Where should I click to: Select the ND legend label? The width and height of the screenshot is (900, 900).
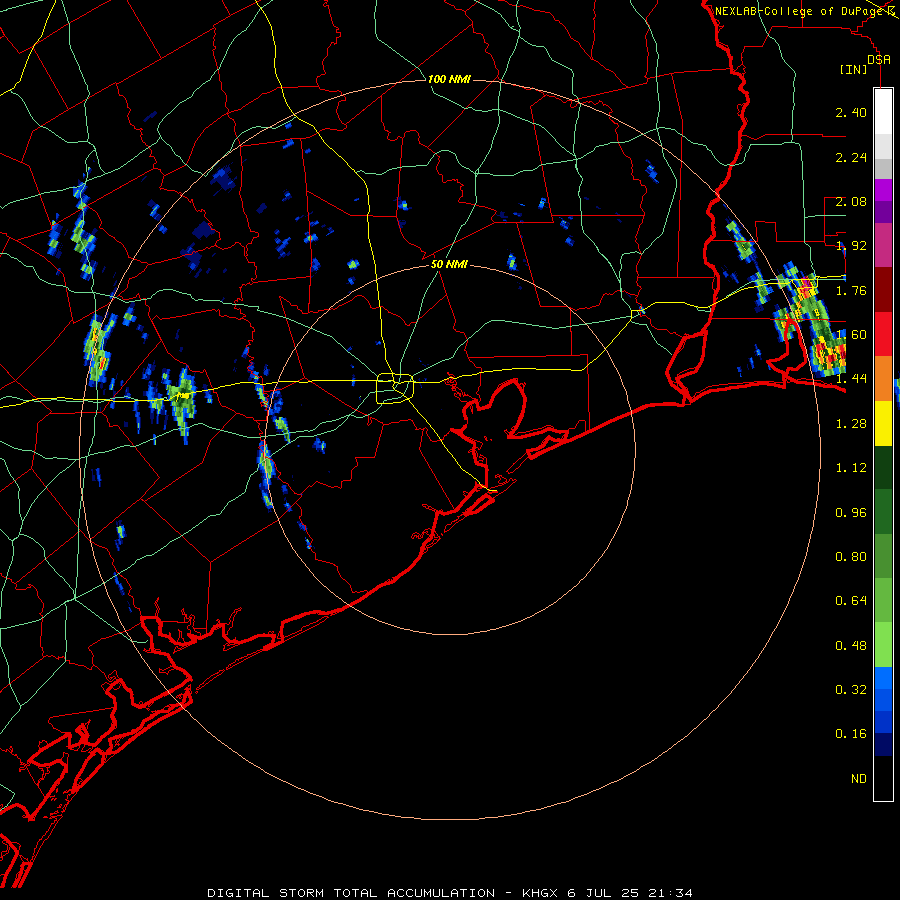tap(859, 779)
